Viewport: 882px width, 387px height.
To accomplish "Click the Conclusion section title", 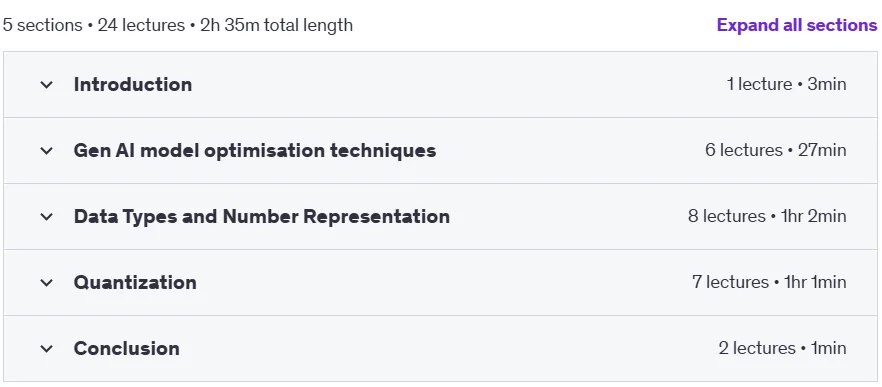I will coord(127,348).
